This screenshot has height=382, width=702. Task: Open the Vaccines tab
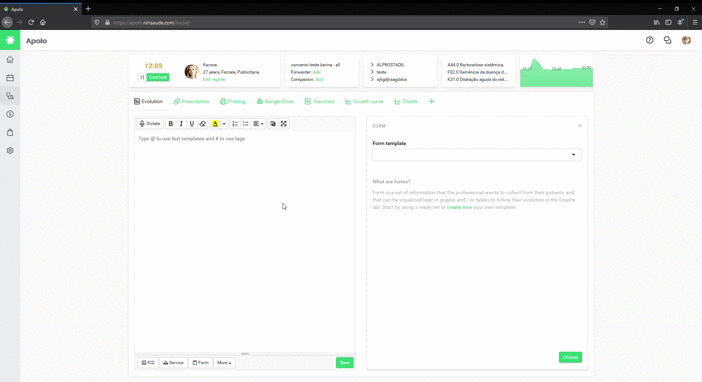click(x=319, y=102)
